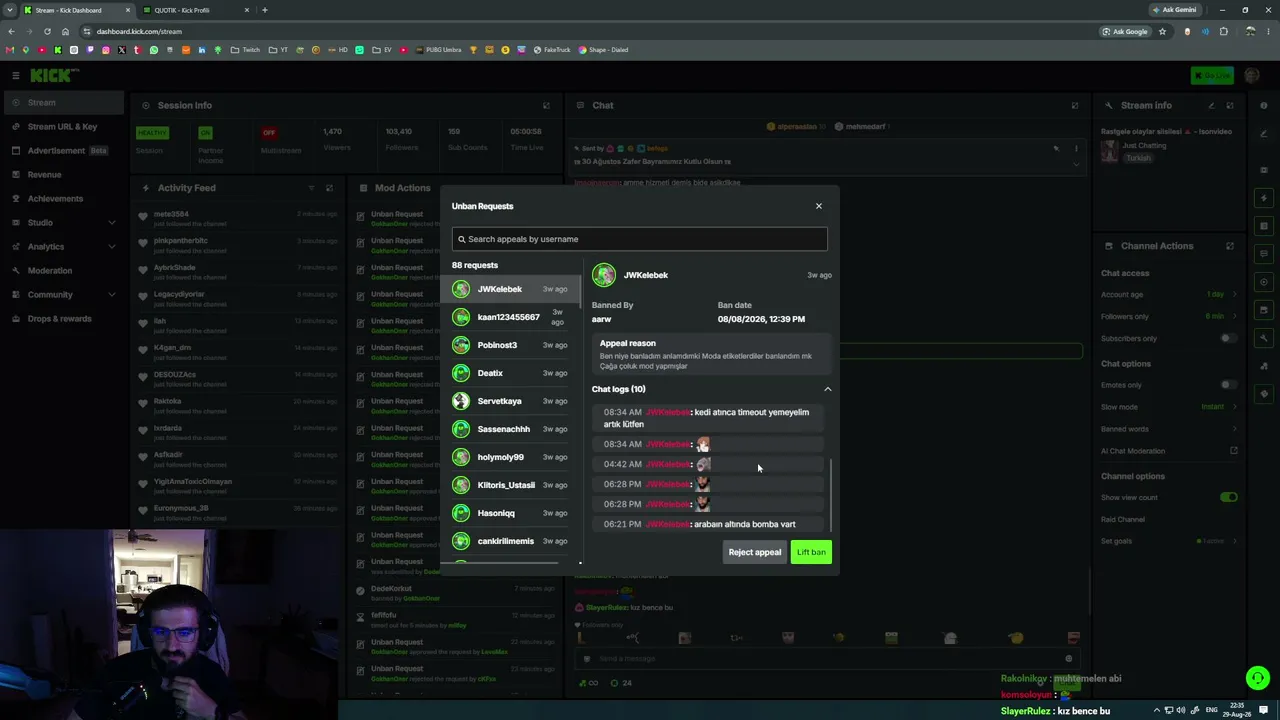This screenshot has width=1280, height=720.
Task: Open the FakeTruck bookmark
Action: [x=552, y=50]
